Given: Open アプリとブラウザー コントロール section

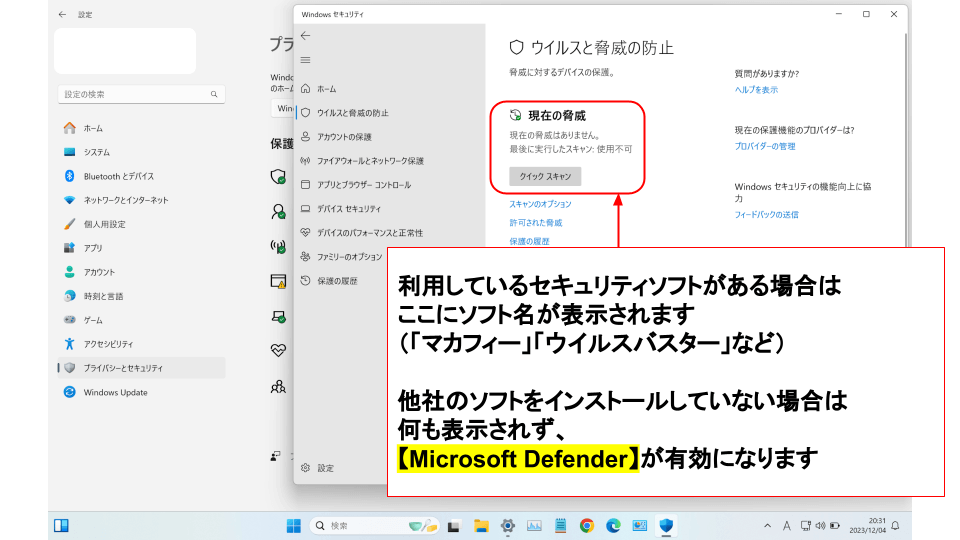Looking at the screenshot, I should (363, 185).
